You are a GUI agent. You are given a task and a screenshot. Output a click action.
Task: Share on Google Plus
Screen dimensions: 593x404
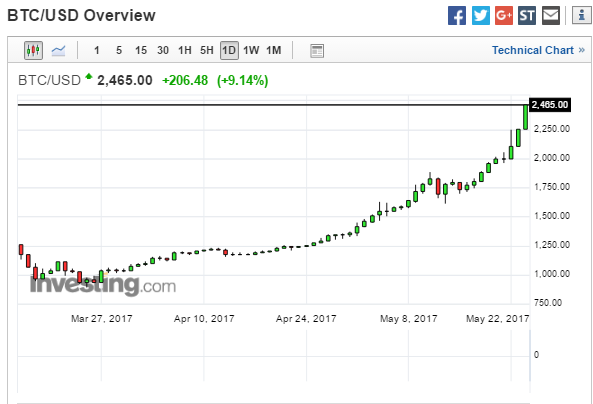(x=504, y=16)
